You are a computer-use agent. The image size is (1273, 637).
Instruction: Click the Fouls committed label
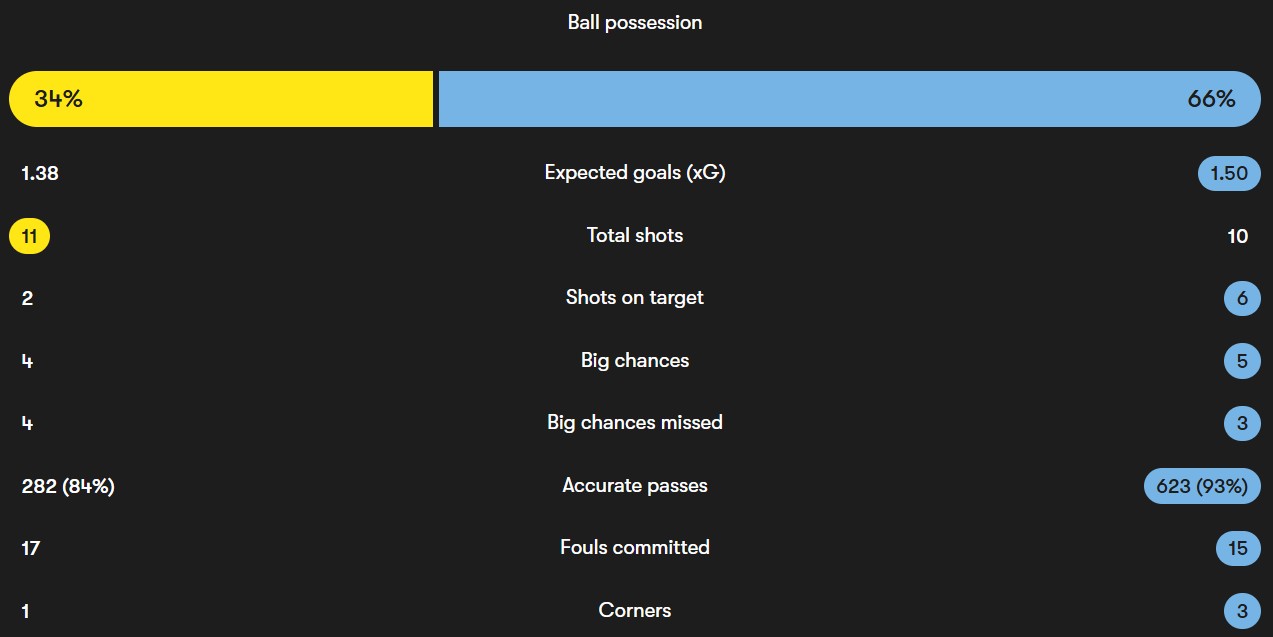click(x=635, y=548)
